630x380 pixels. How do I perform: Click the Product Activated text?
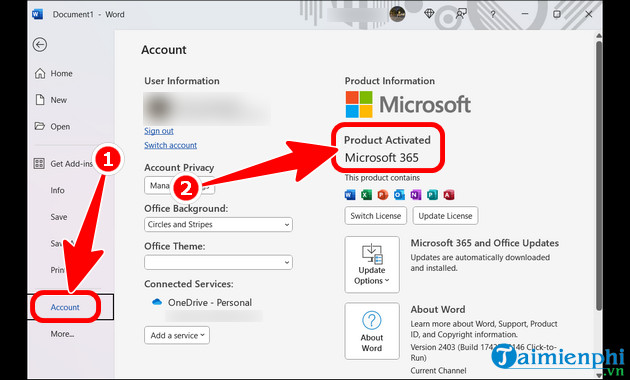coord(387,140)
